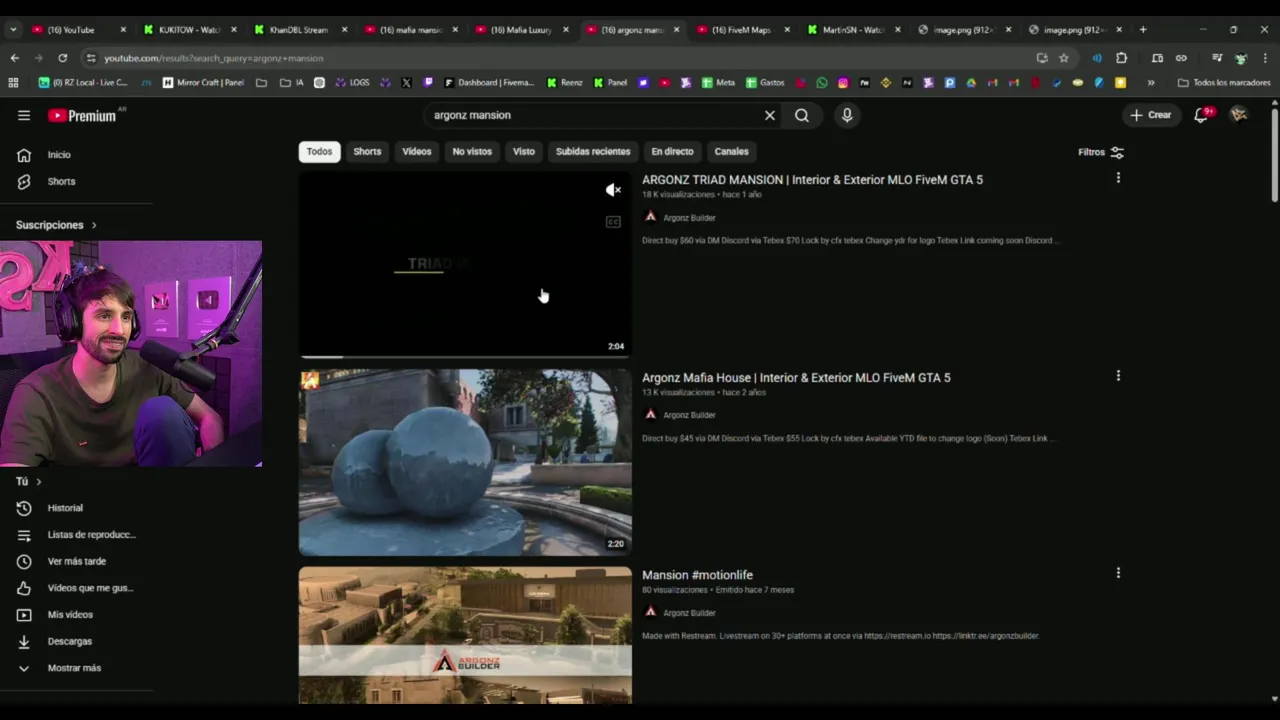Image resolution: width=1280 pixels, height=720 pixels.
Task: Open the account avatar menu
Action: [x=1239, y=115]
